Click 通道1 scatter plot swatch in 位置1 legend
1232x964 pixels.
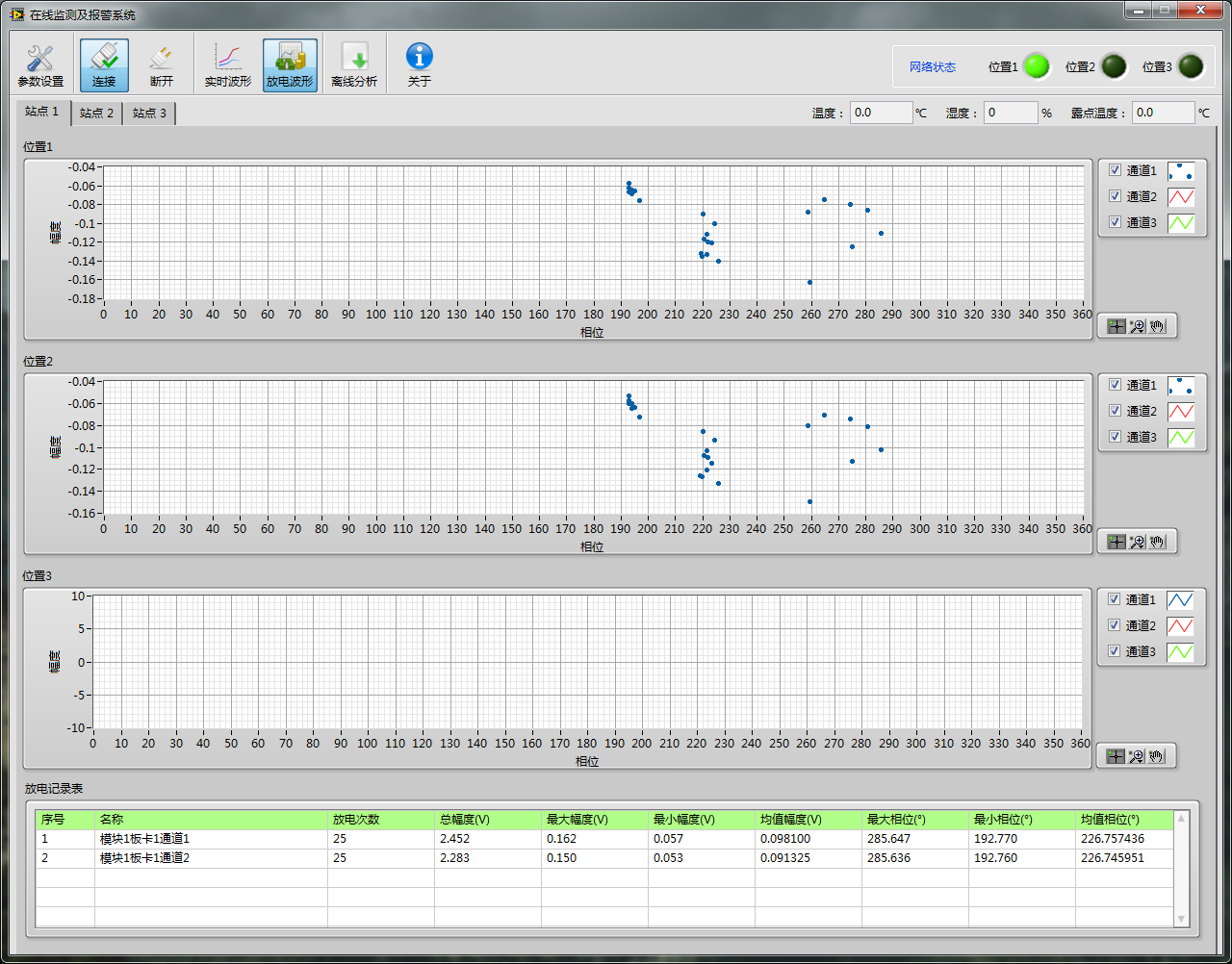pyautogui.click(x=1181, y=171)
